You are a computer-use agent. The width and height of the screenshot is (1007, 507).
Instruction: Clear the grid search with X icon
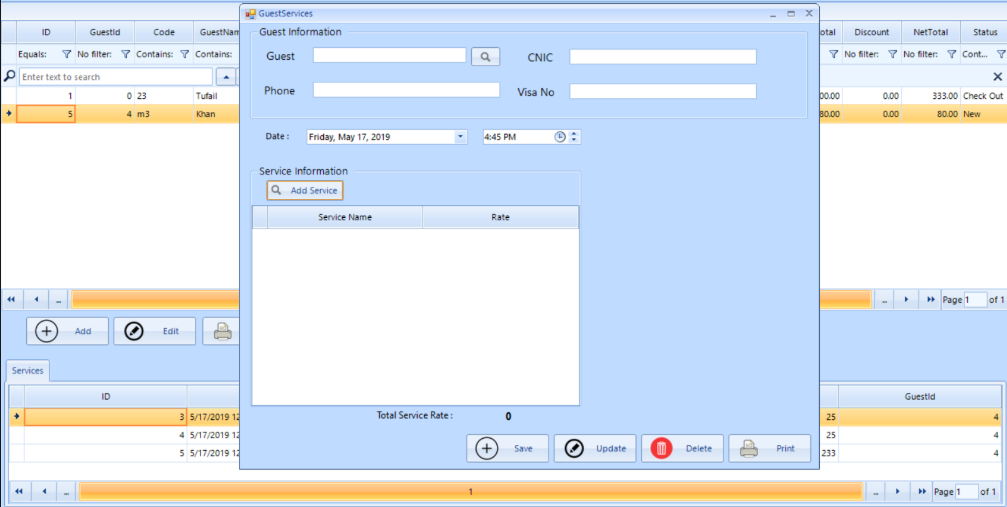click(x=996, y=77)
